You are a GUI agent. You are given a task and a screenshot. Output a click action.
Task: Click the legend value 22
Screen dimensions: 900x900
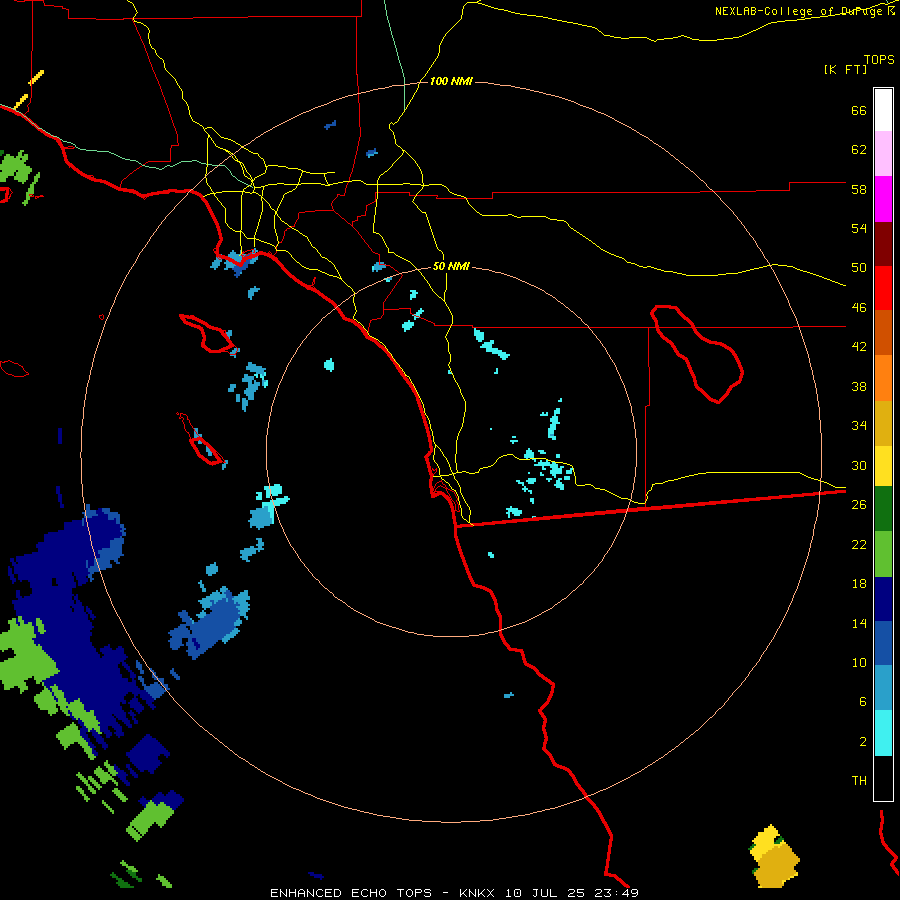click(859, 544)
